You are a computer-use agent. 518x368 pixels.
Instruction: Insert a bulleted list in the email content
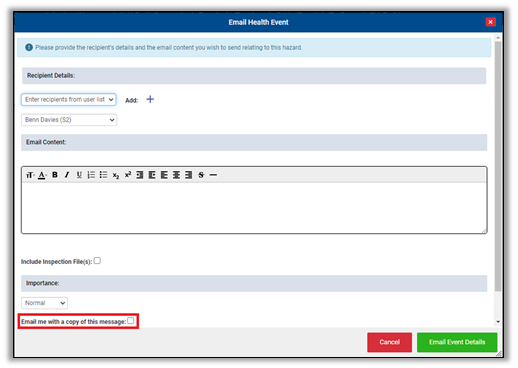pyautogui.click(x=103, y=175)
